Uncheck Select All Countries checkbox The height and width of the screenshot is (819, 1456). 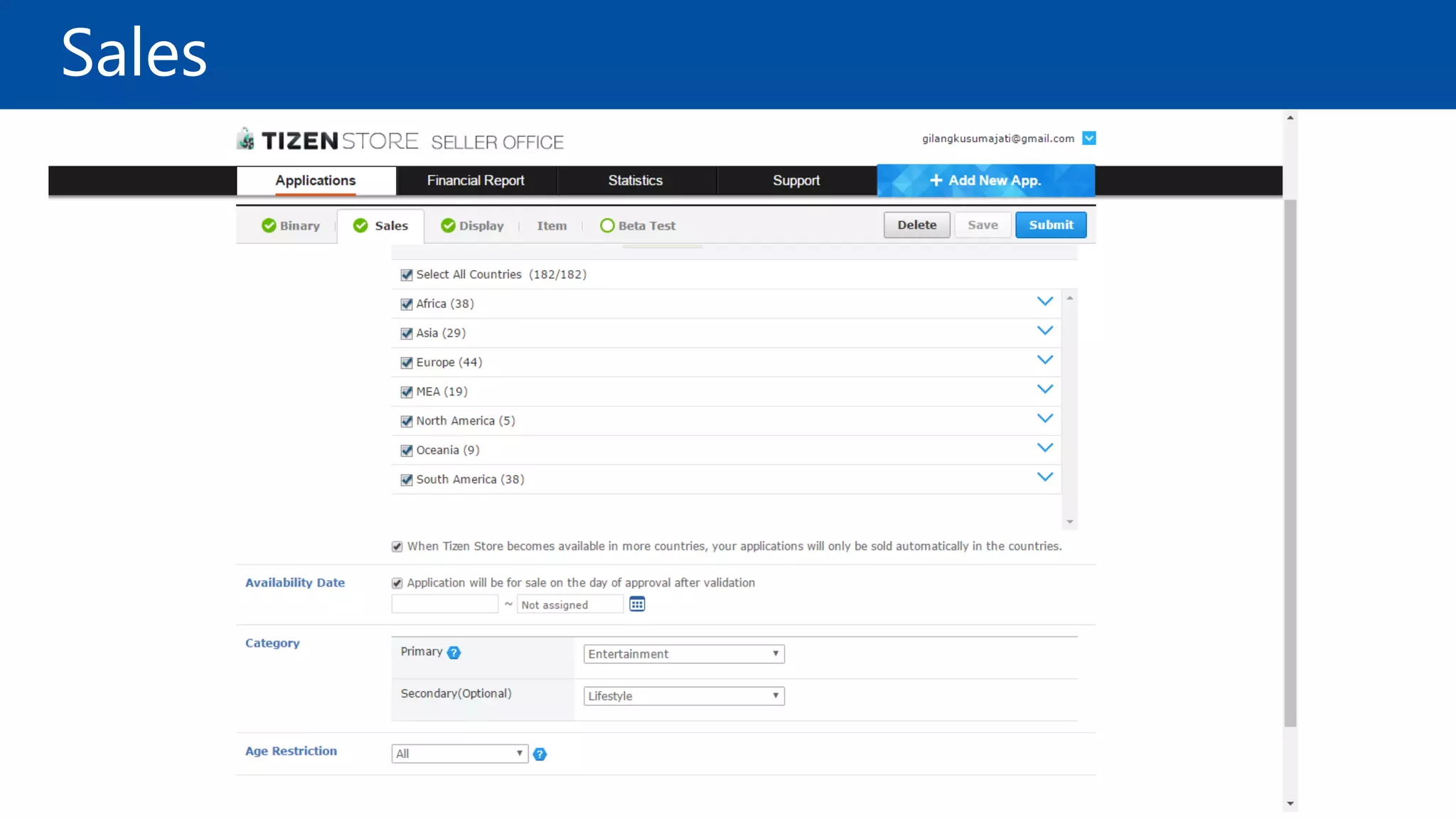[x=407, y=275]
